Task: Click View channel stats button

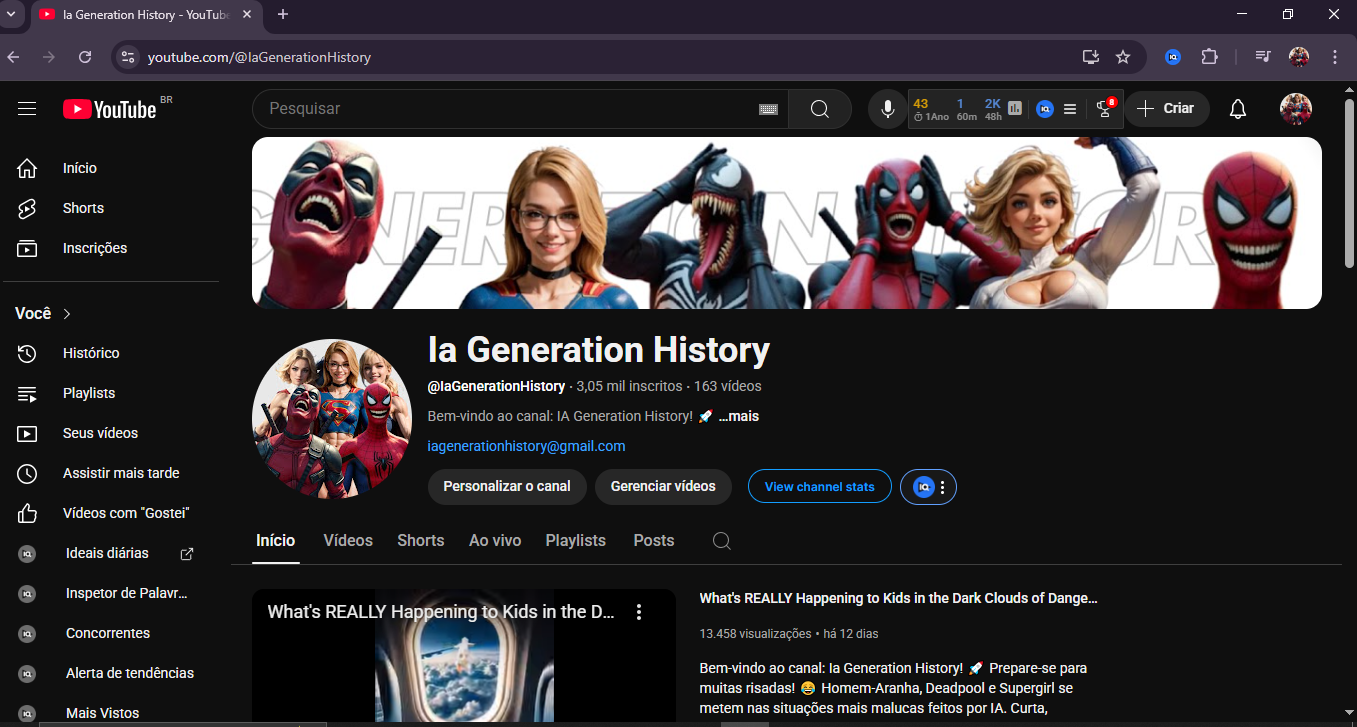Action: click(820, 487)
